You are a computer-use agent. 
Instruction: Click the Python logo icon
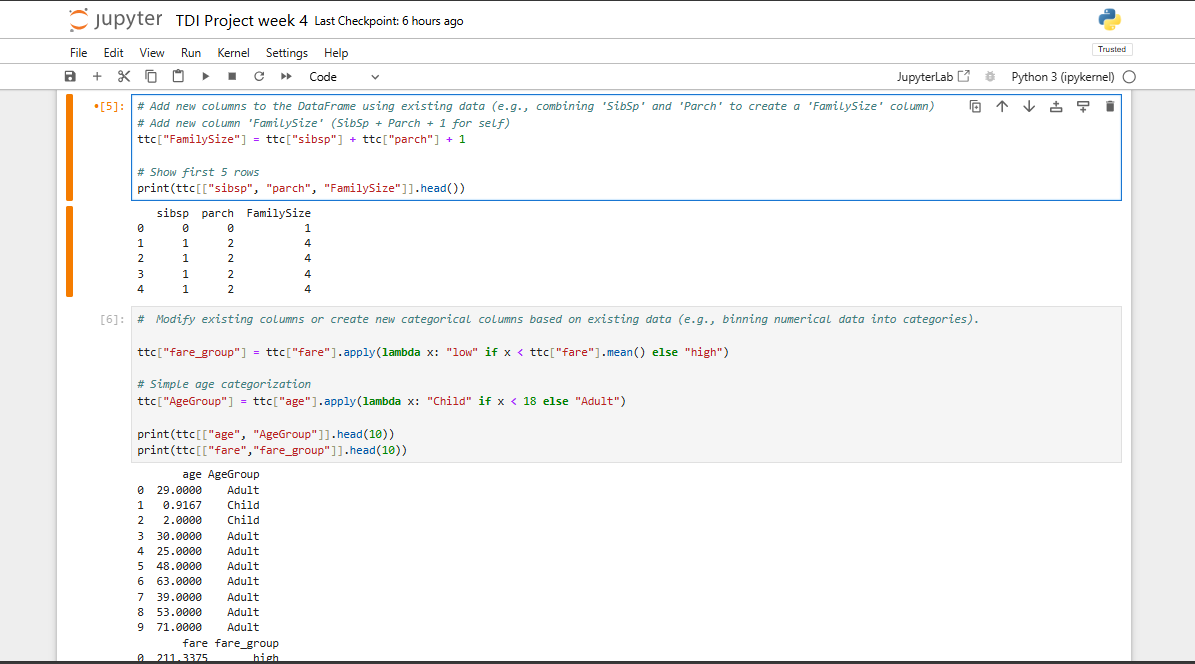click(x=1110, y=20)
